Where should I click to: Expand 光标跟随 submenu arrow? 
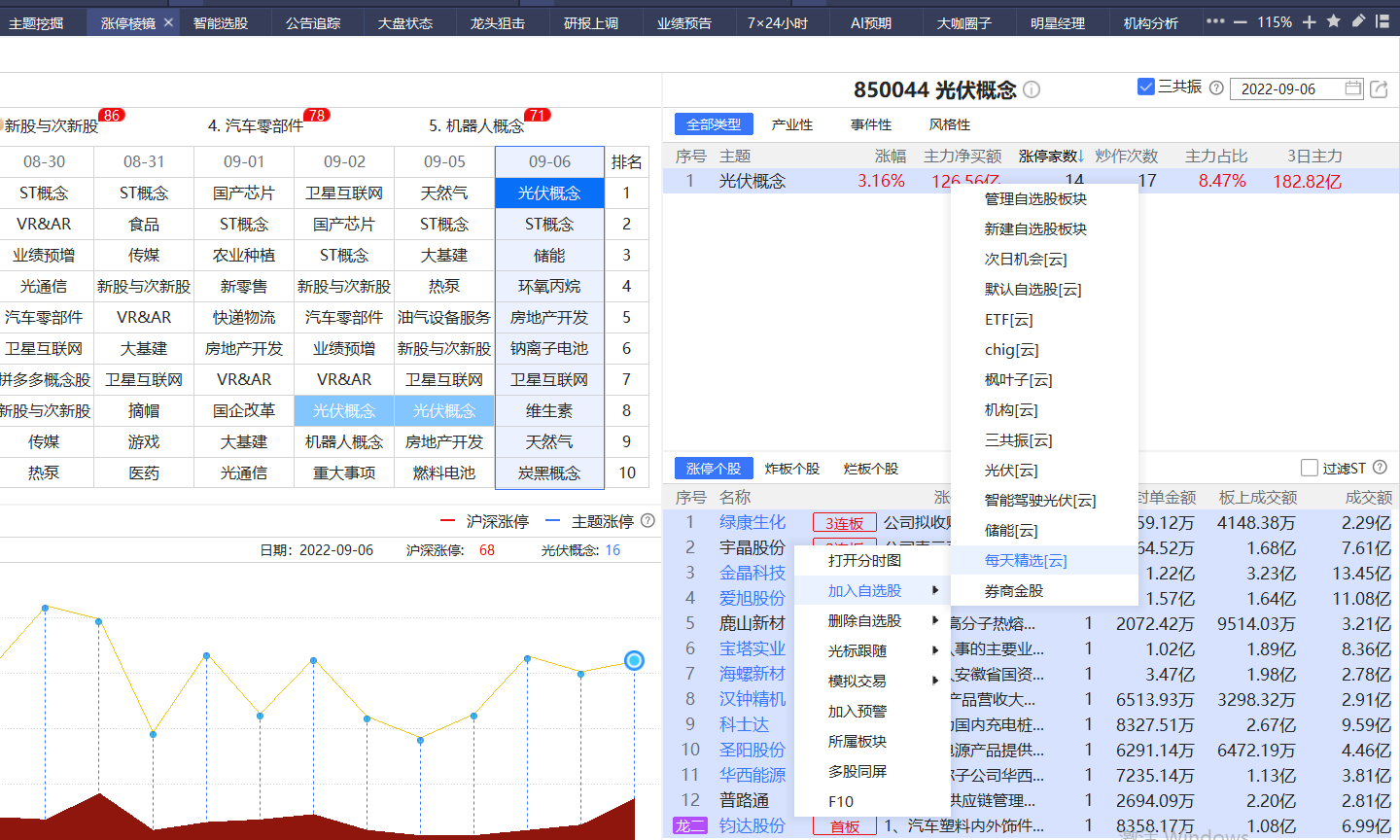tap(935, 650)
